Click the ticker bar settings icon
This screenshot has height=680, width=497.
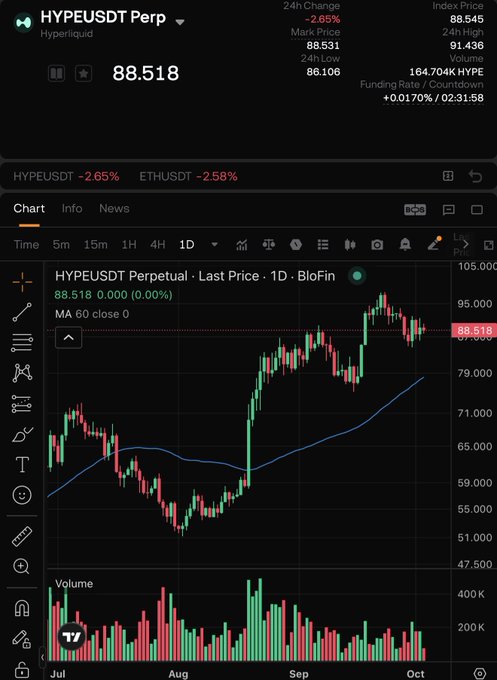pos(448,176)
